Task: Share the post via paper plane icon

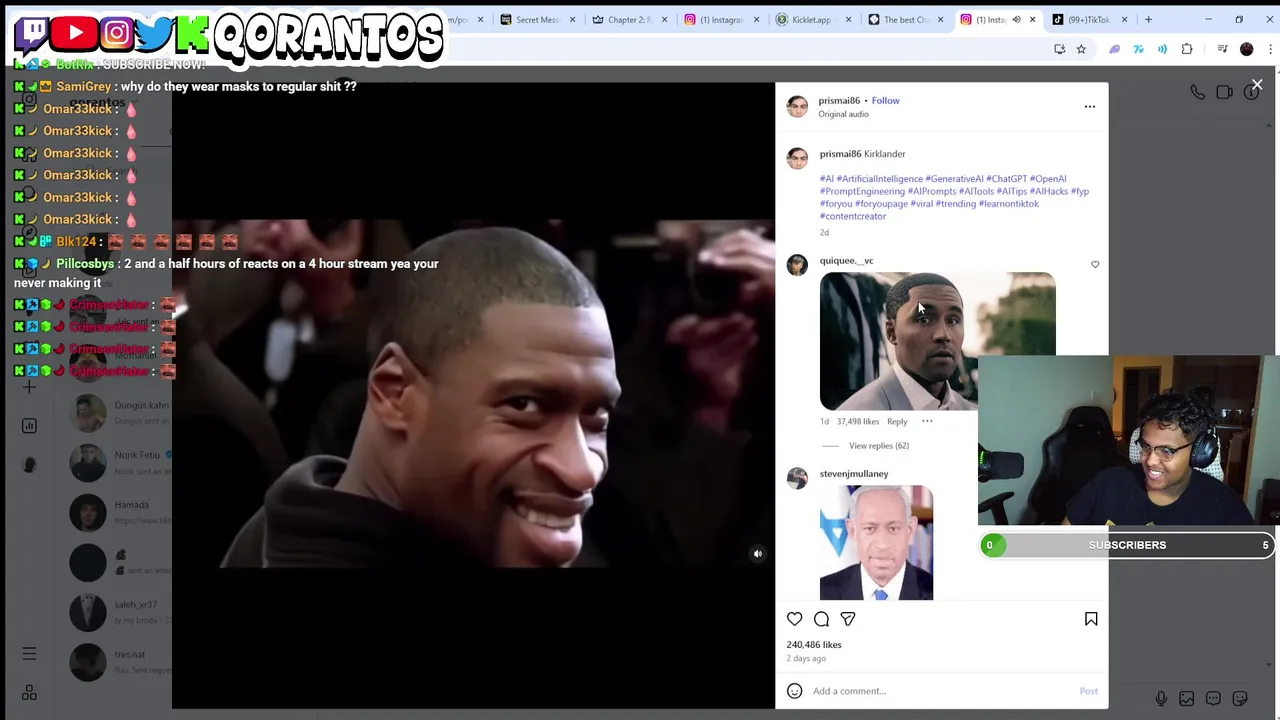Action: 848,619
